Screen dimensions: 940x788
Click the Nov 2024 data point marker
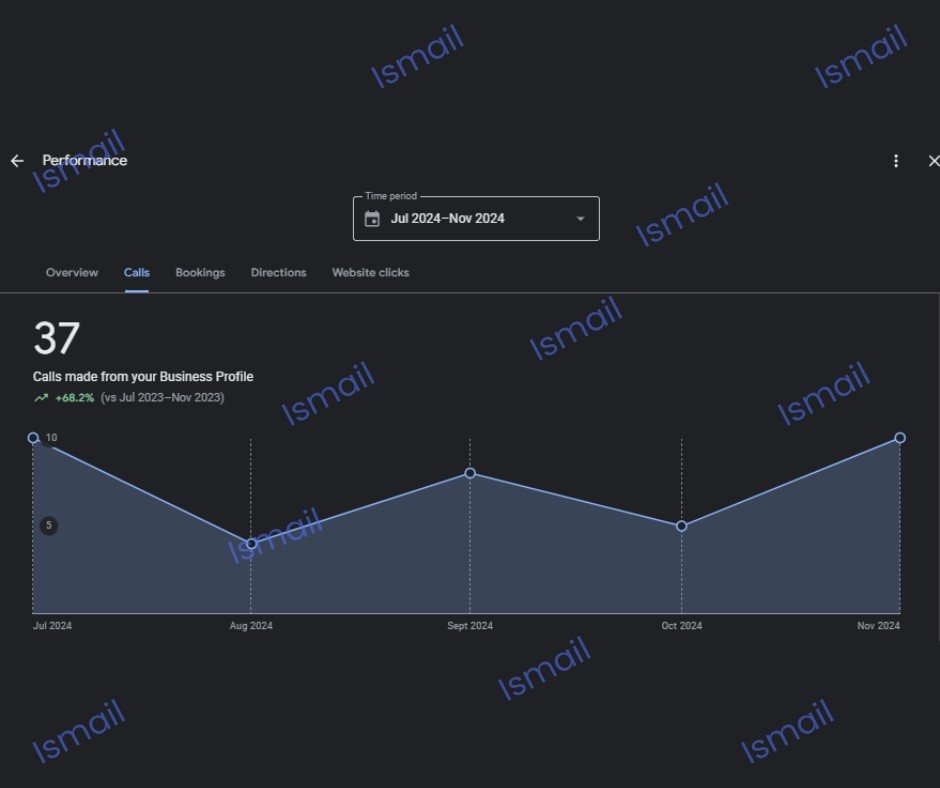pyautogui.click(x=900, y=438)
